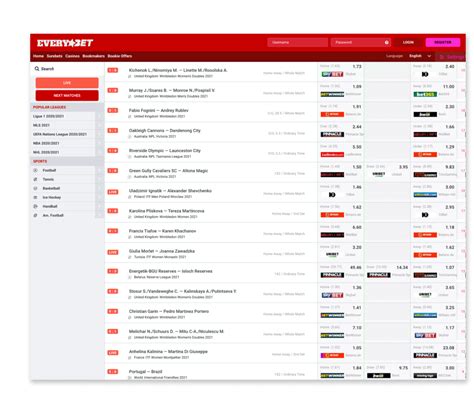The image size is (474, 414).
Task: Open the Bookie Offers menu item
Action: click(x=120, y=56)
